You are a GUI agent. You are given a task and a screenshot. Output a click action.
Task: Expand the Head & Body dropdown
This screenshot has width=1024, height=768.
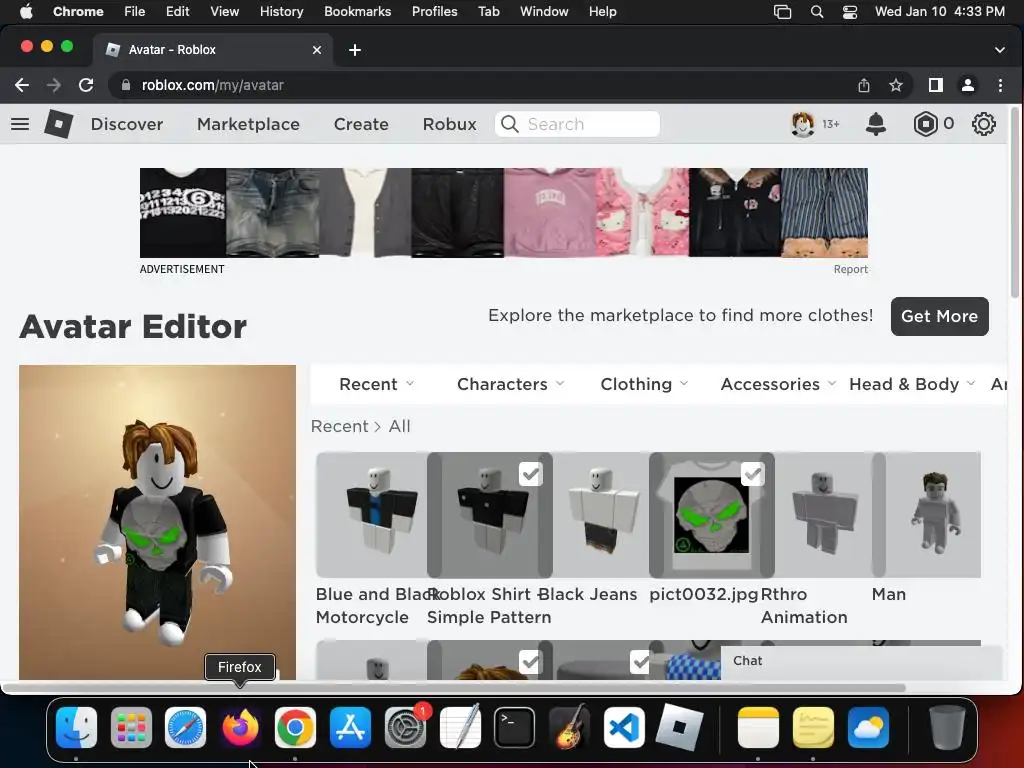pos(912,384)
